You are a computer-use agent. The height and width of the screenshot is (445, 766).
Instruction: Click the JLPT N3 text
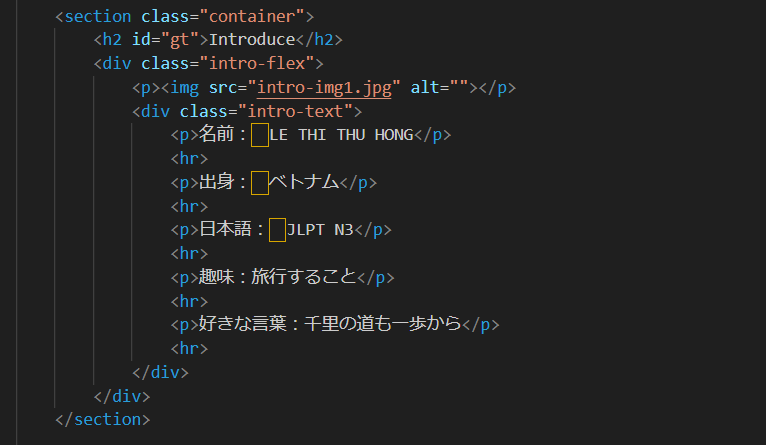point(320,230)
